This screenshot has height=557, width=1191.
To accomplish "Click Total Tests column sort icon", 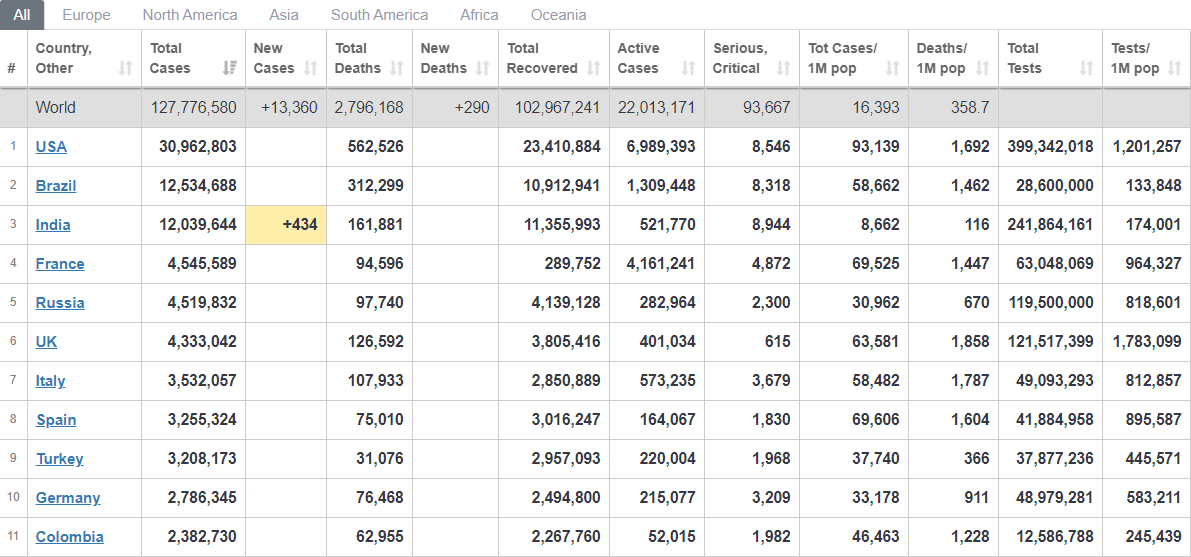I will click(1086, 69).
